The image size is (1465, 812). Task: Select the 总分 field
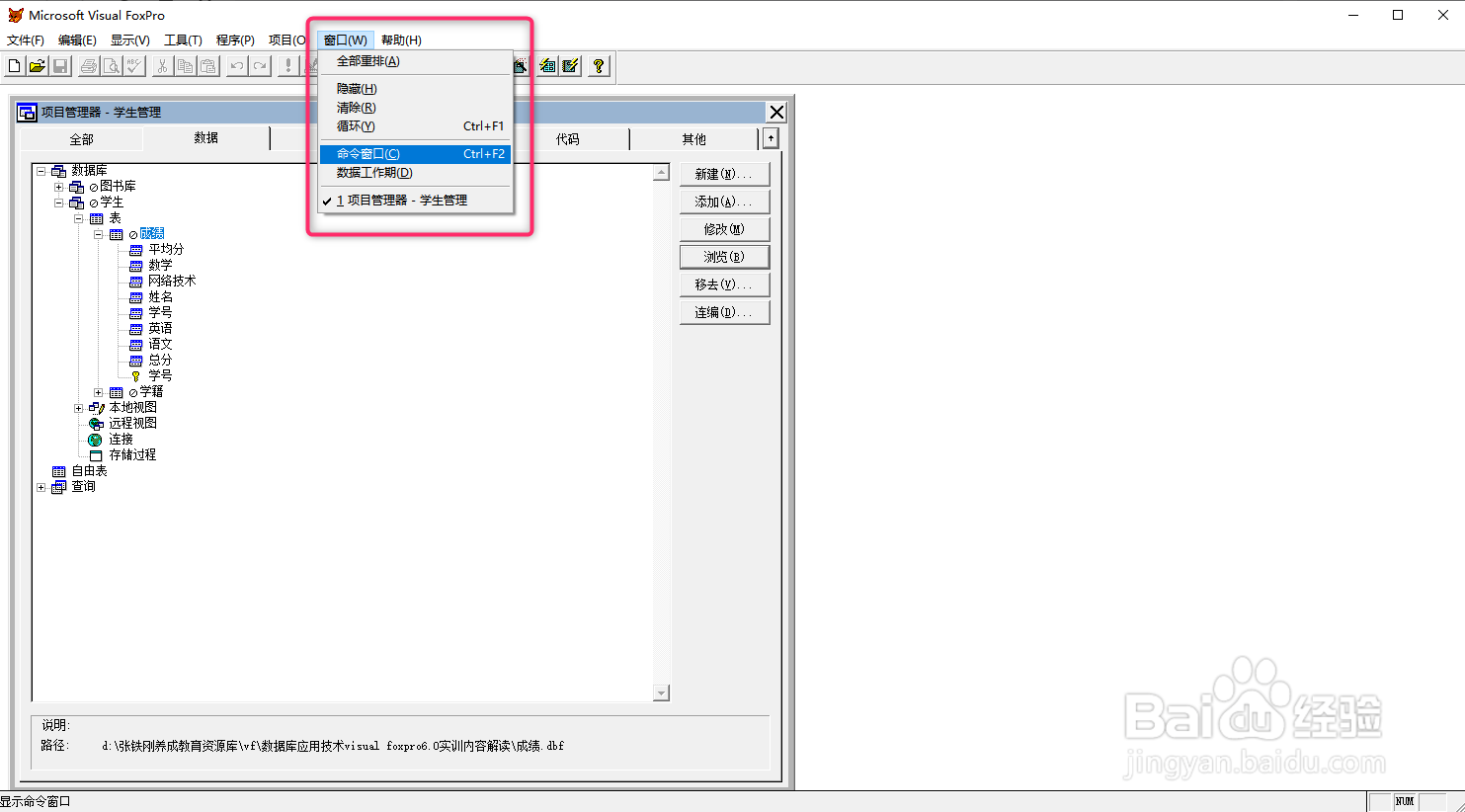[x=160, y=360]
